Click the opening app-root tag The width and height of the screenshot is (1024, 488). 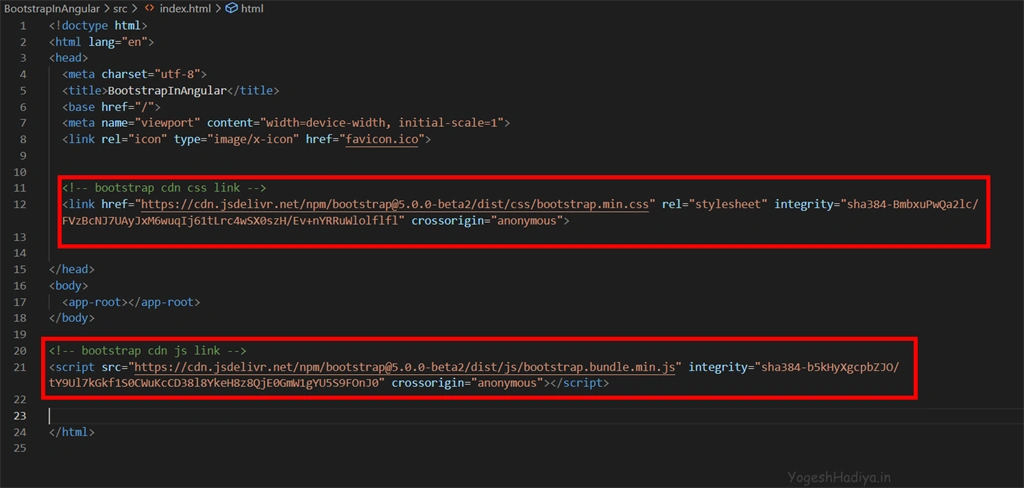coord(95,302)
